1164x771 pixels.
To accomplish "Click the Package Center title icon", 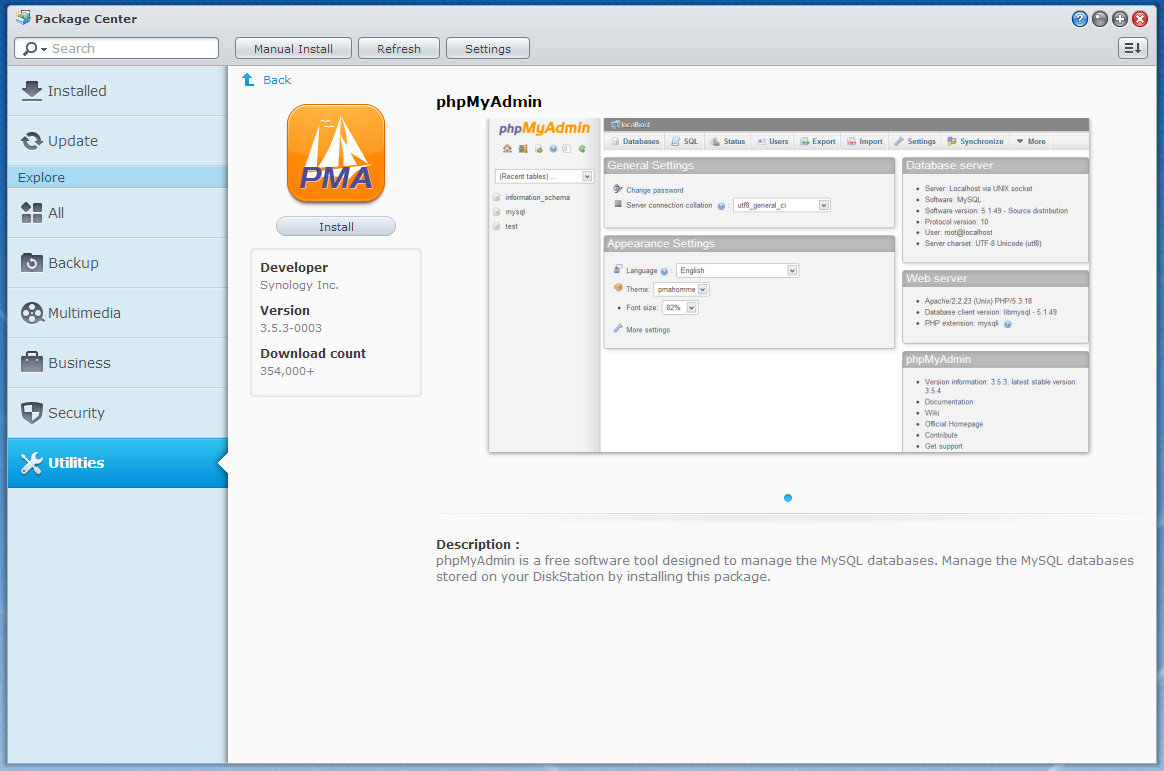I will [x=23, y=18].
